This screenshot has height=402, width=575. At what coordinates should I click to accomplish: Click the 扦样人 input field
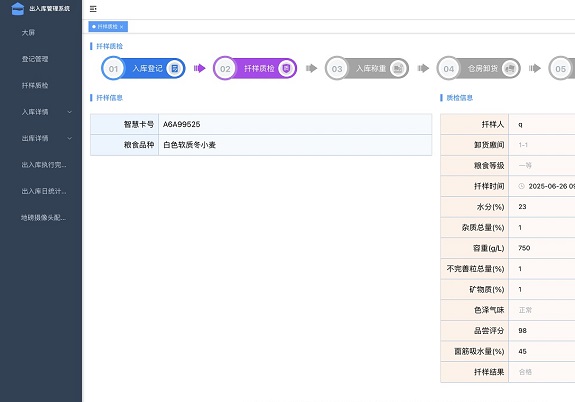click(x=542, y=124)
